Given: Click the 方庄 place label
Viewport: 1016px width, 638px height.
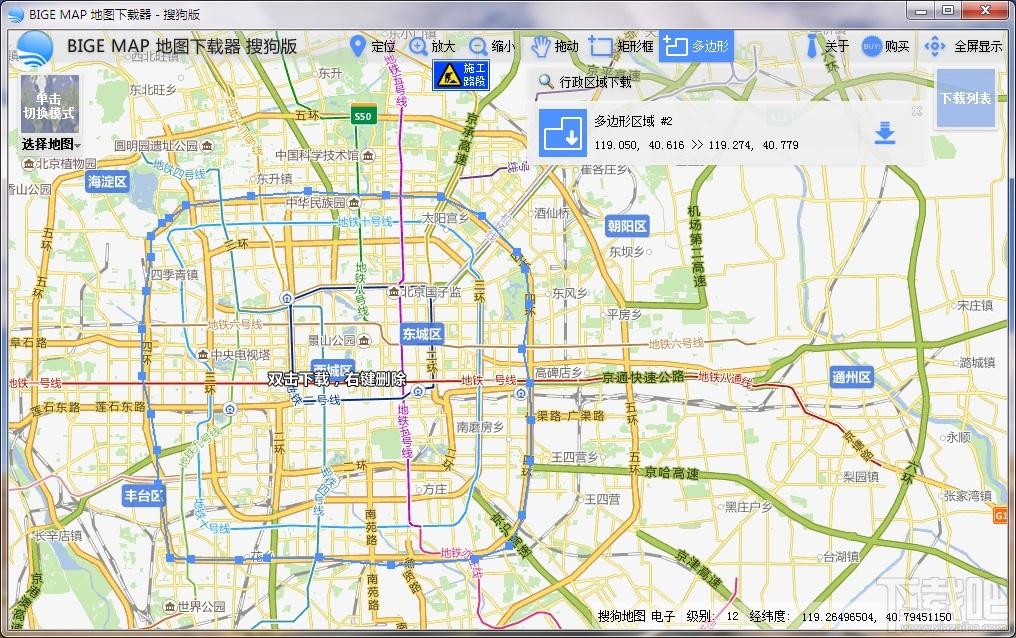Looking at the screenshot, I should [435, 489].
